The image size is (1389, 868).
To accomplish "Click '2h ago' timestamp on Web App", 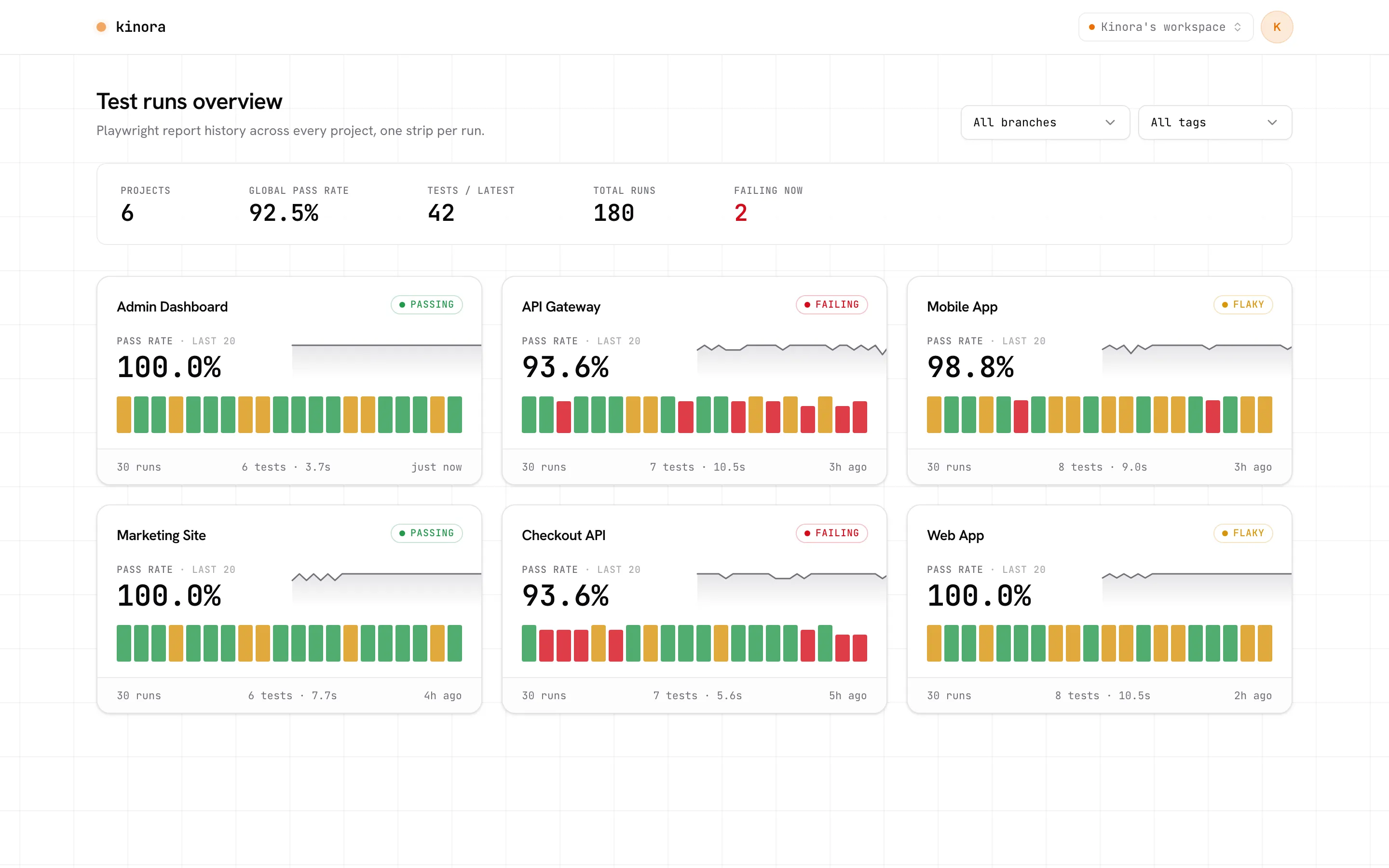I will pos(1253,695).
